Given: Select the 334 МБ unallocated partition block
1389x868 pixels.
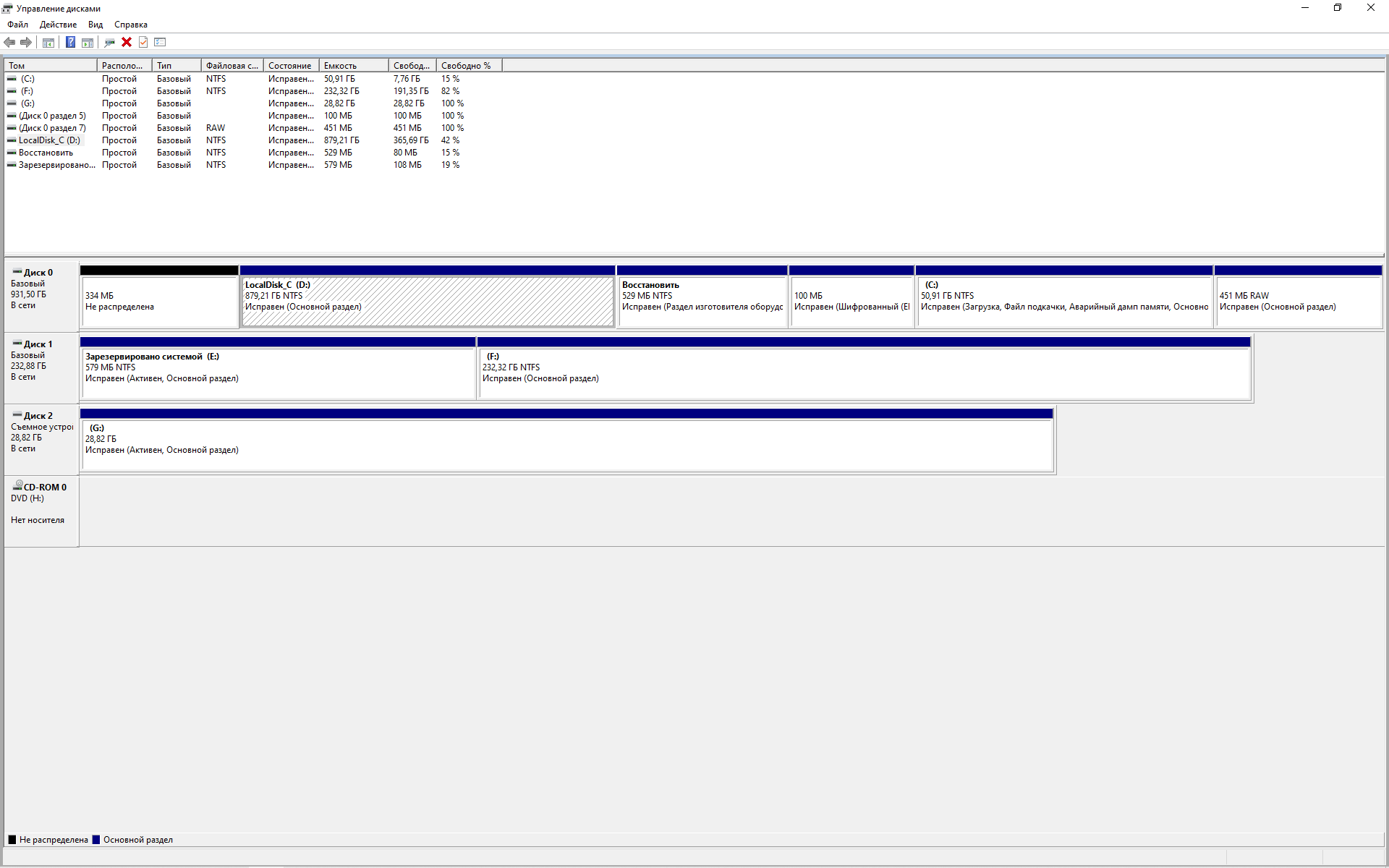Looking at the screenshot, I should click(x=159, y=297).
